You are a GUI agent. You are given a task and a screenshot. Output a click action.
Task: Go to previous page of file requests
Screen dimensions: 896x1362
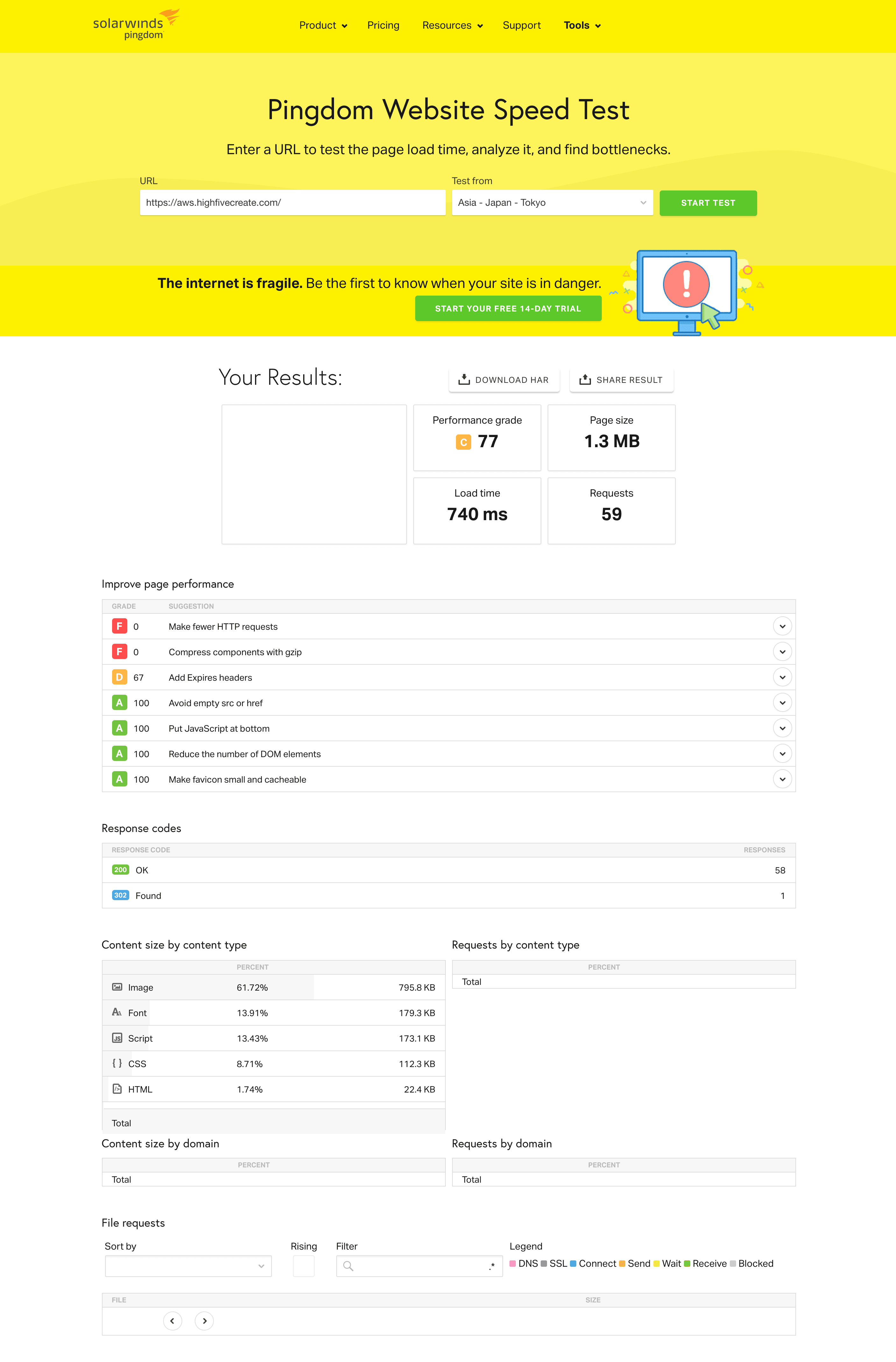[x=172, y=1321]
